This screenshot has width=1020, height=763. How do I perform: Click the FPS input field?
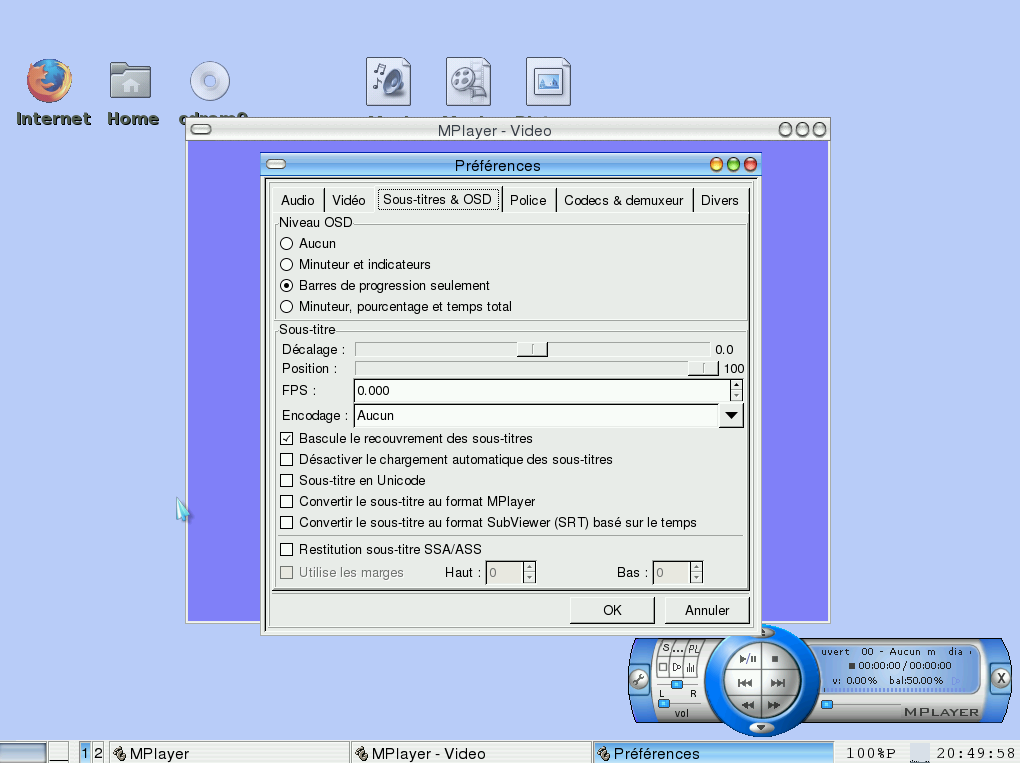[x=542, y=391]
